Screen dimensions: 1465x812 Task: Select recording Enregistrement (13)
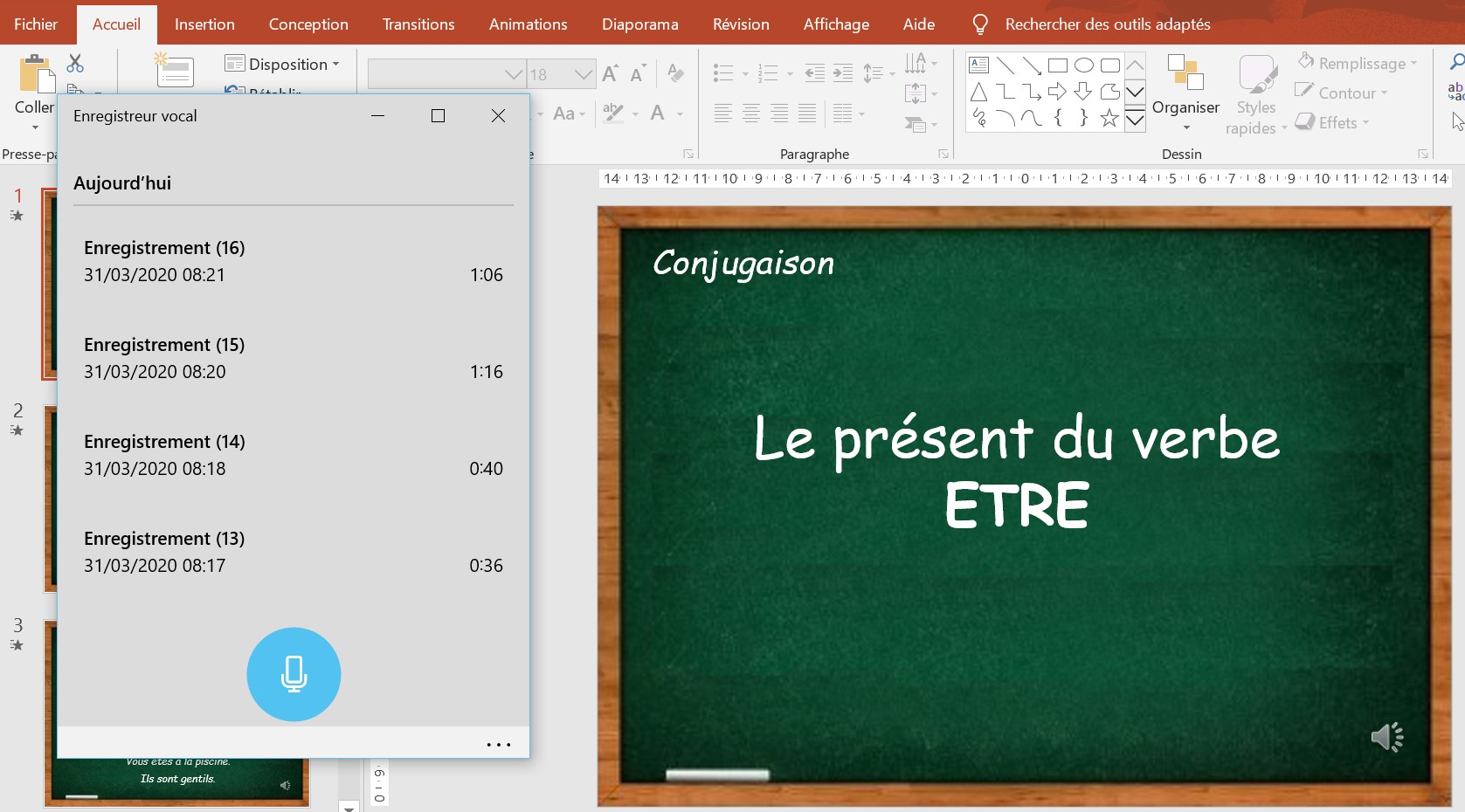(294, 552)
